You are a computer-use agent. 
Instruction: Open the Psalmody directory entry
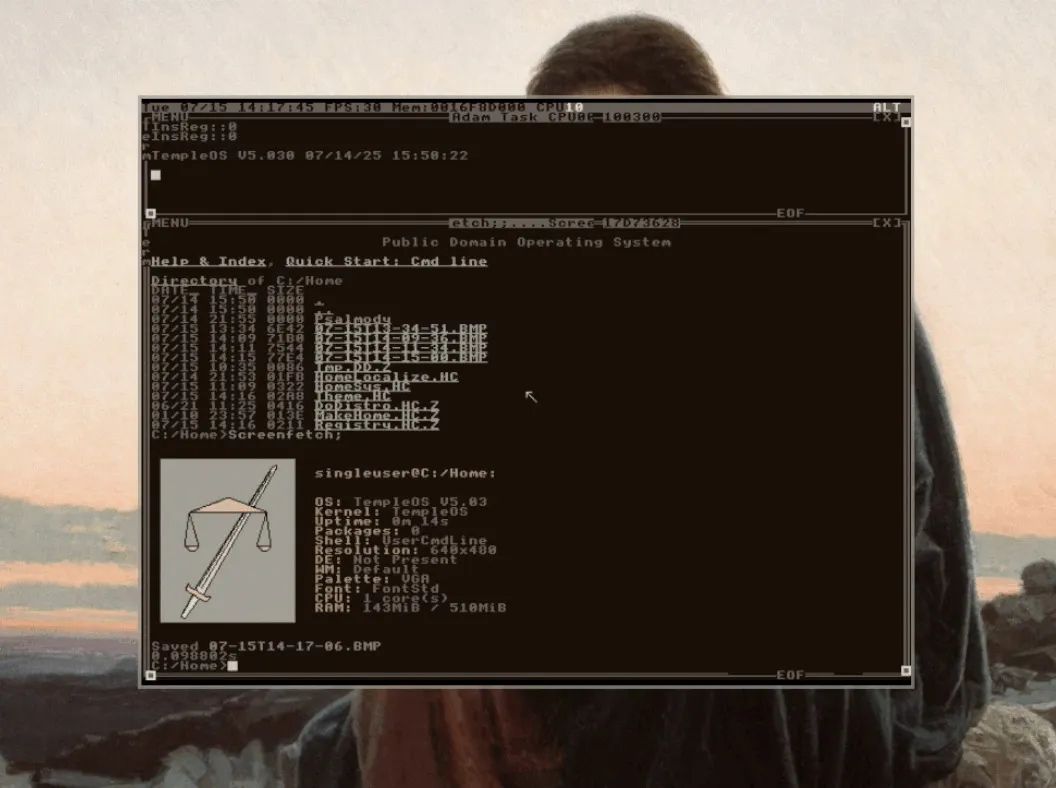click(x=352, y=319)
